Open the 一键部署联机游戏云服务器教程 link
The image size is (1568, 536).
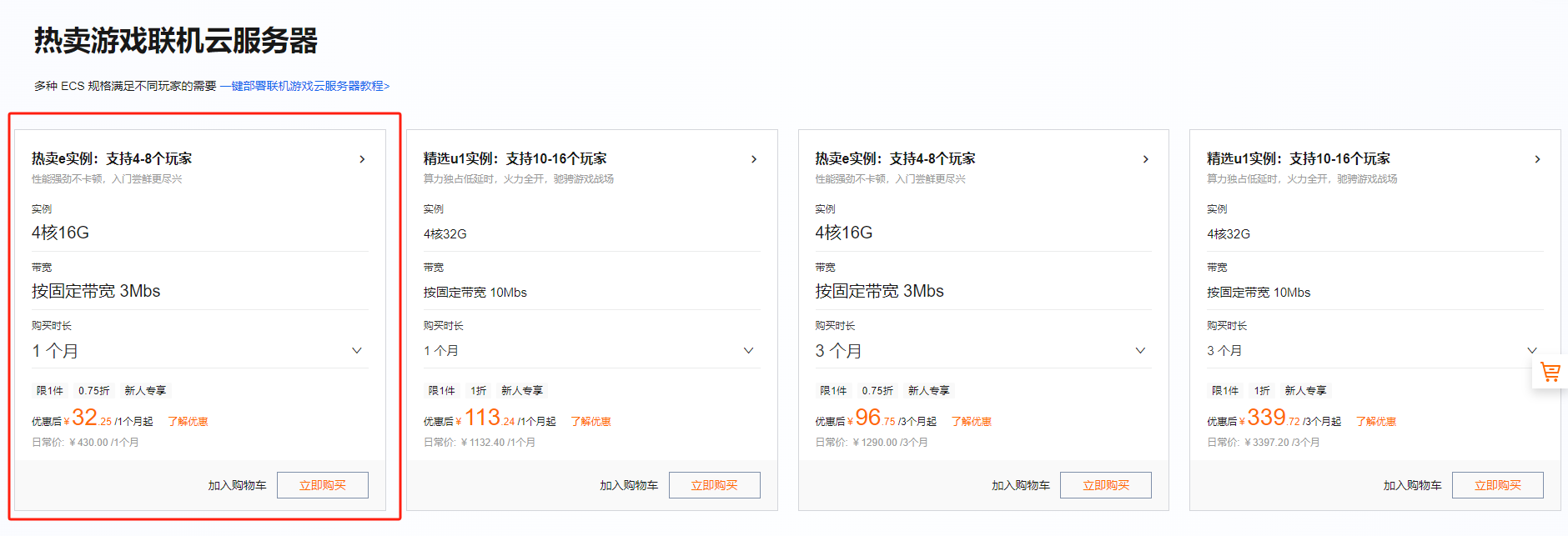coord(305,86)
